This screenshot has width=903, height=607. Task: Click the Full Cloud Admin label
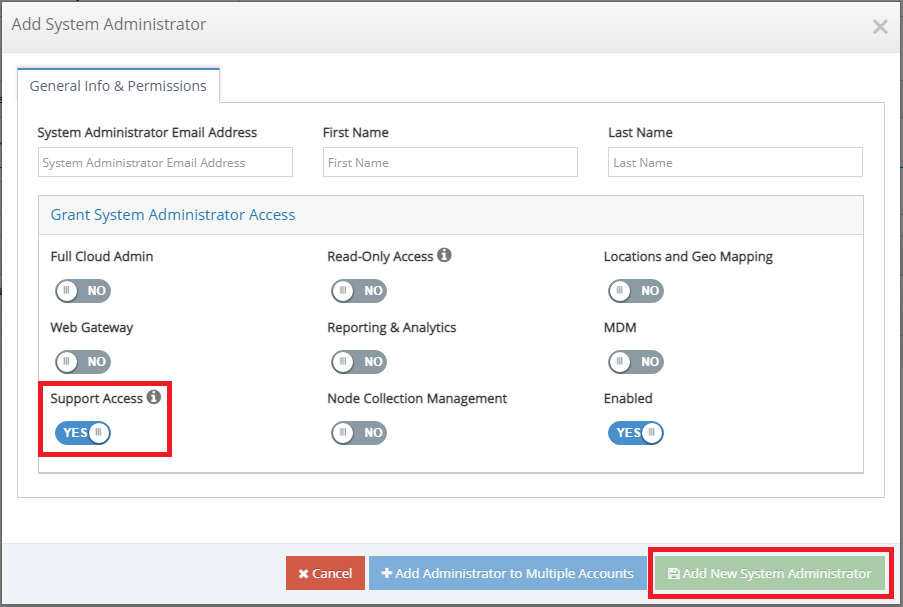(102, 256)
